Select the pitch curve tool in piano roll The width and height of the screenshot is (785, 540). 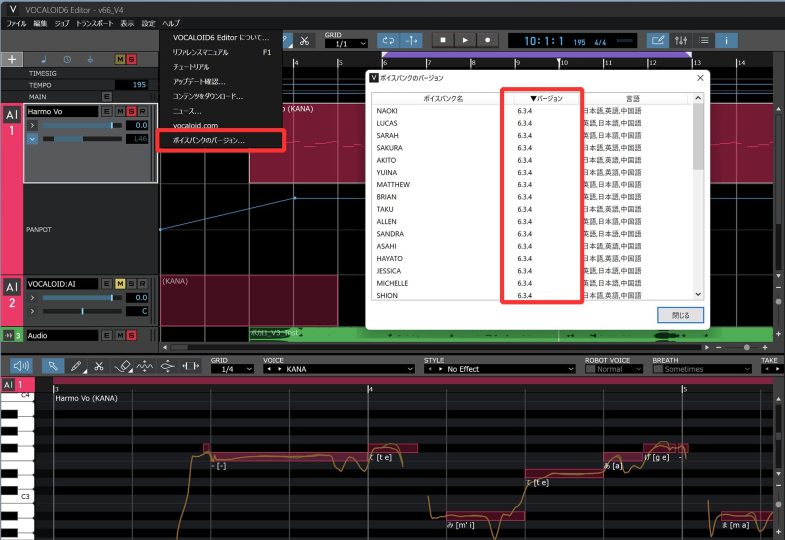pyautogui.click(x=145, y=366)
